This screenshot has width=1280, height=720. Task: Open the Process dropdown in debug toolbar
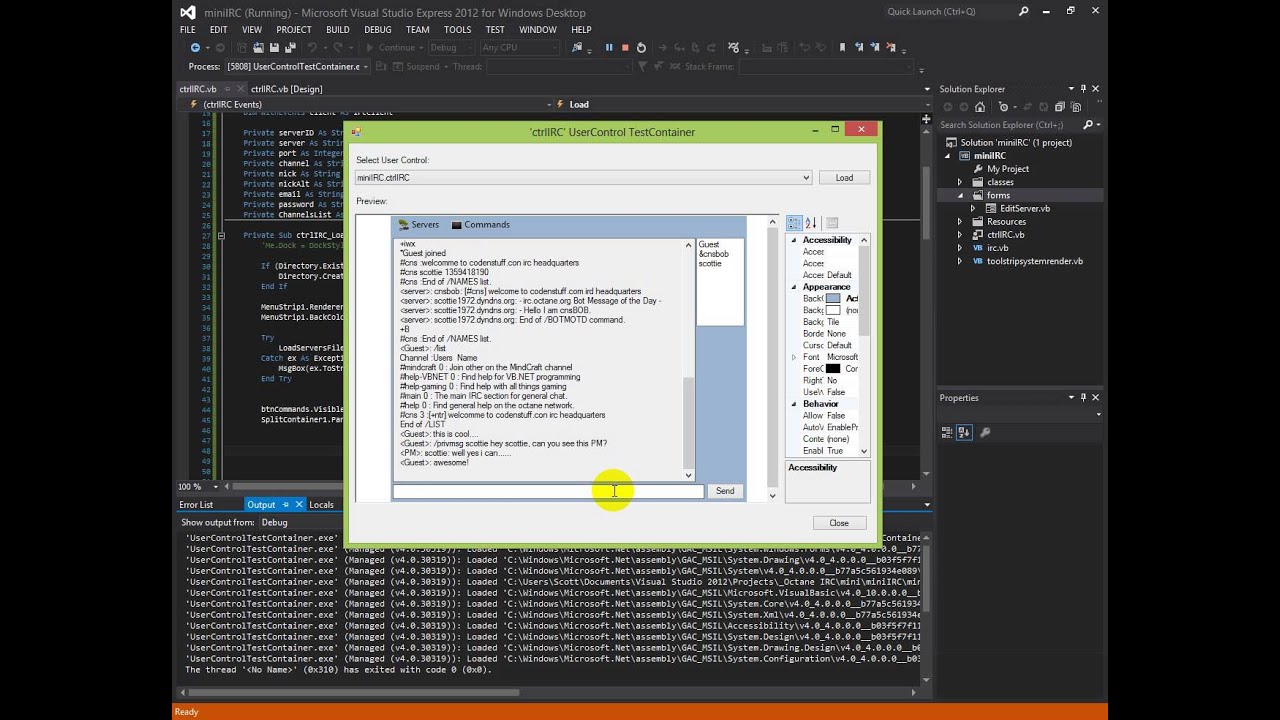[365, 67]
